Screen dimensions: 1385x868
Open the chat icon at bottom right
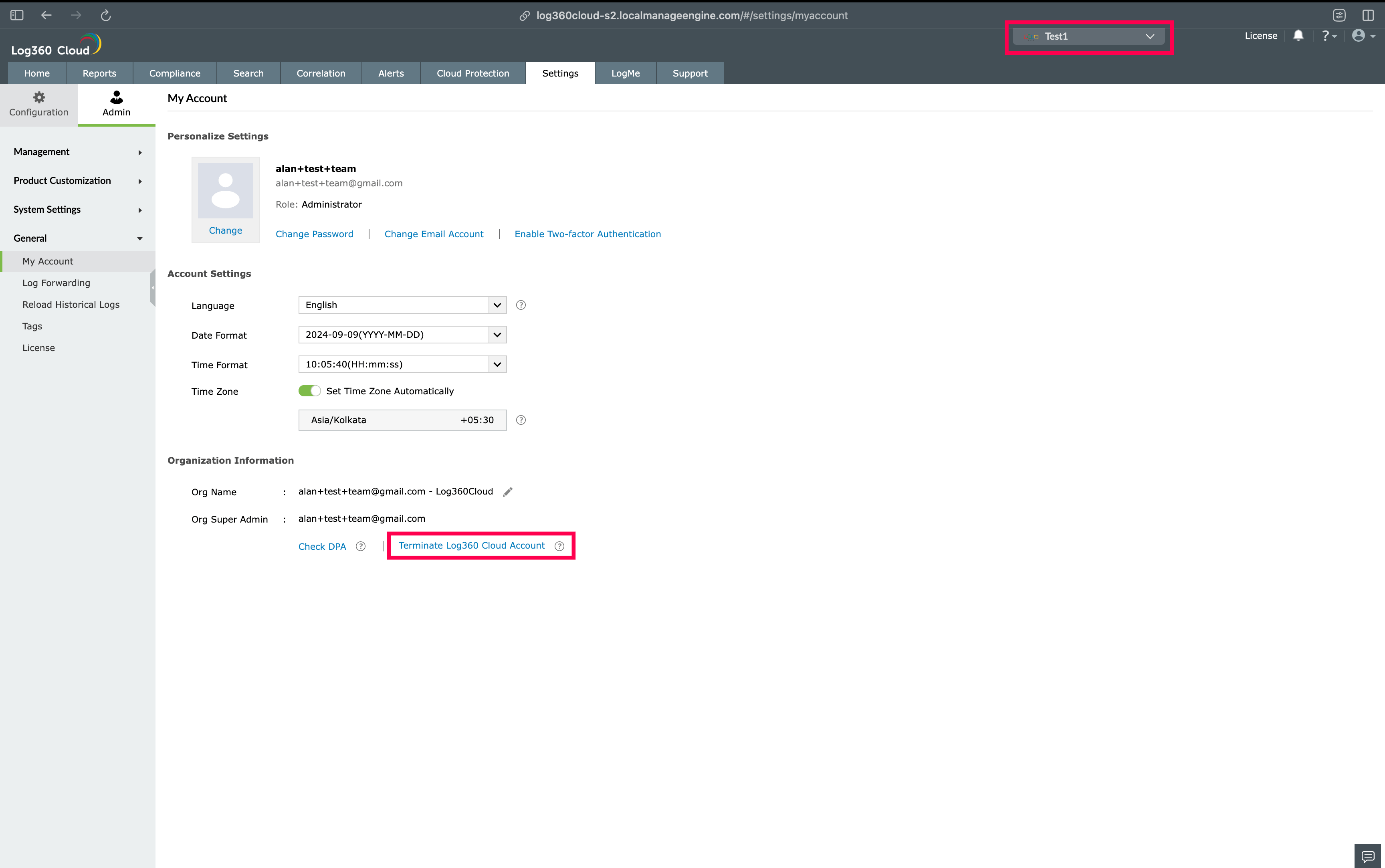pyautogui.click(x=1368, y=856)
